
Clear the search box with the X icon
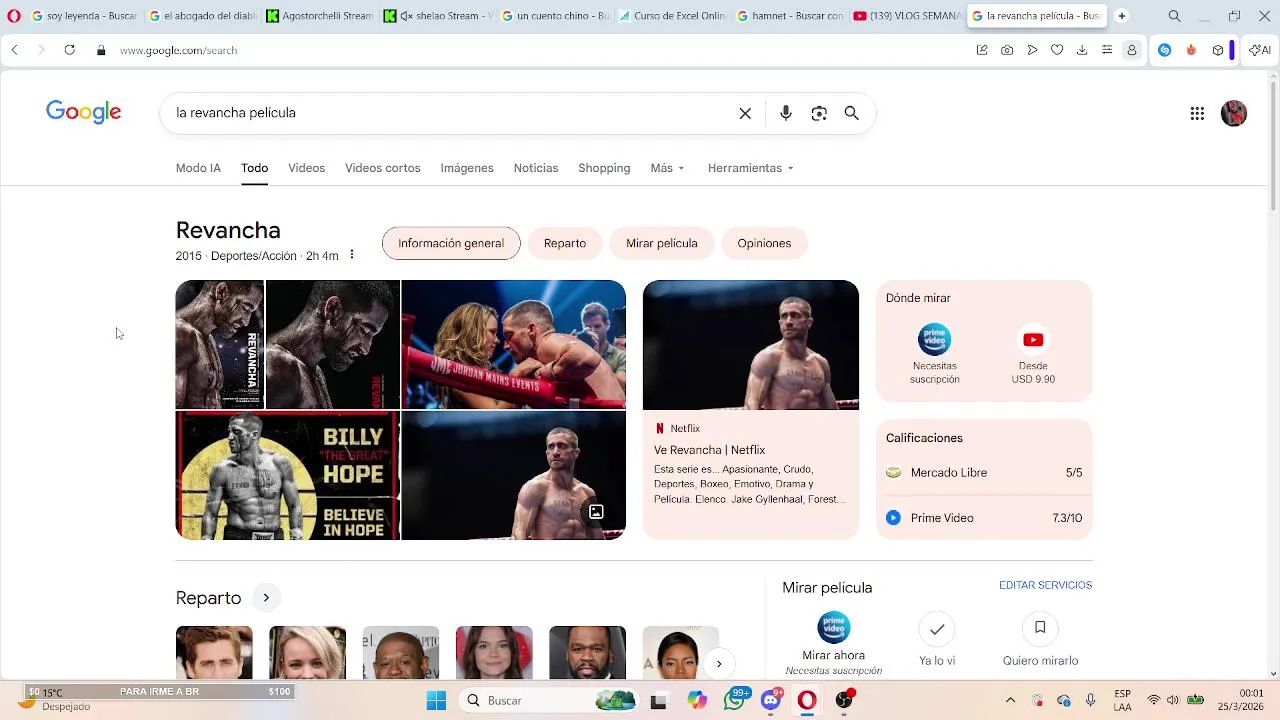[745, 113]
